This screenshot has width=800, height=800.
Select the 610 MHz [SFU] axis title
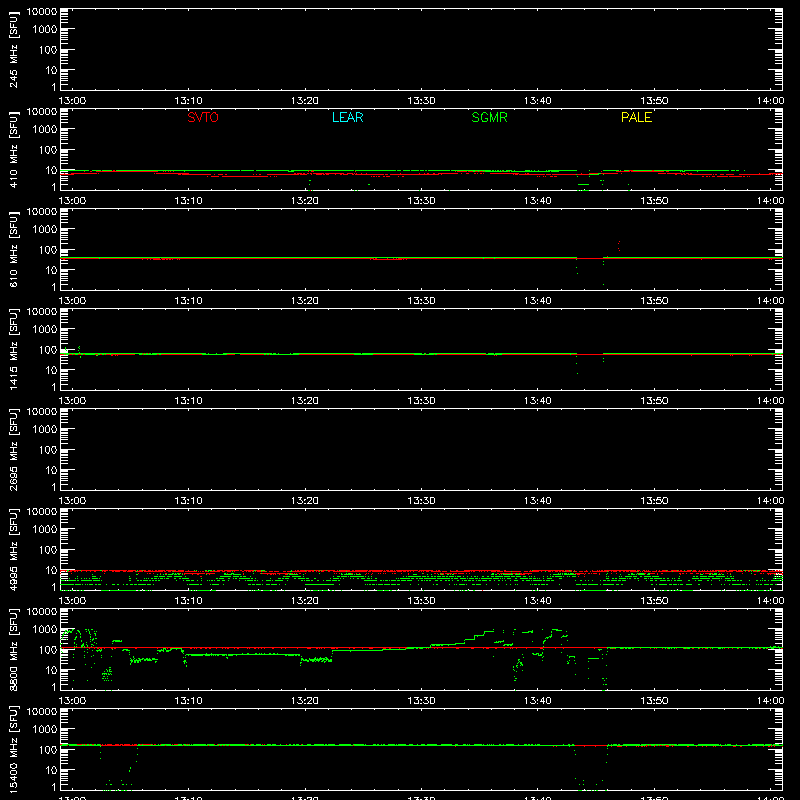click(13, 249)
